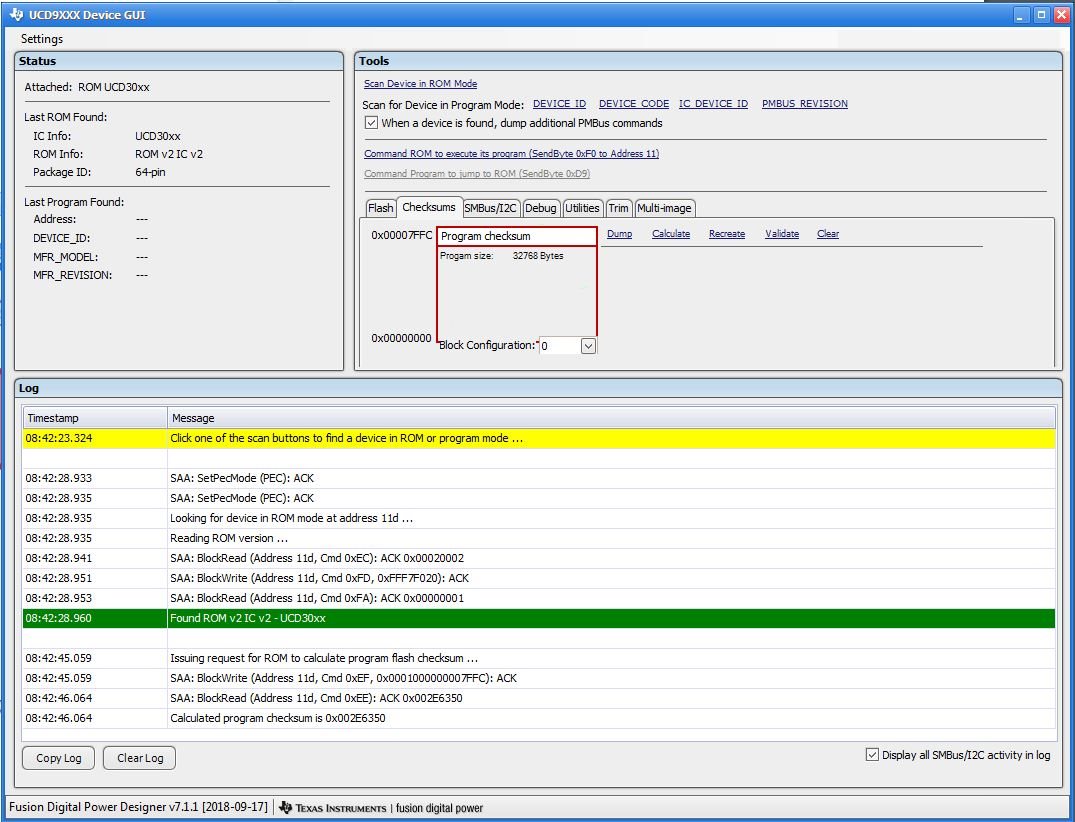The image size is (1075, 822).
Task: Select 'Calculated program checksum is 0x002E6350' row
Action: click(539, 718)
